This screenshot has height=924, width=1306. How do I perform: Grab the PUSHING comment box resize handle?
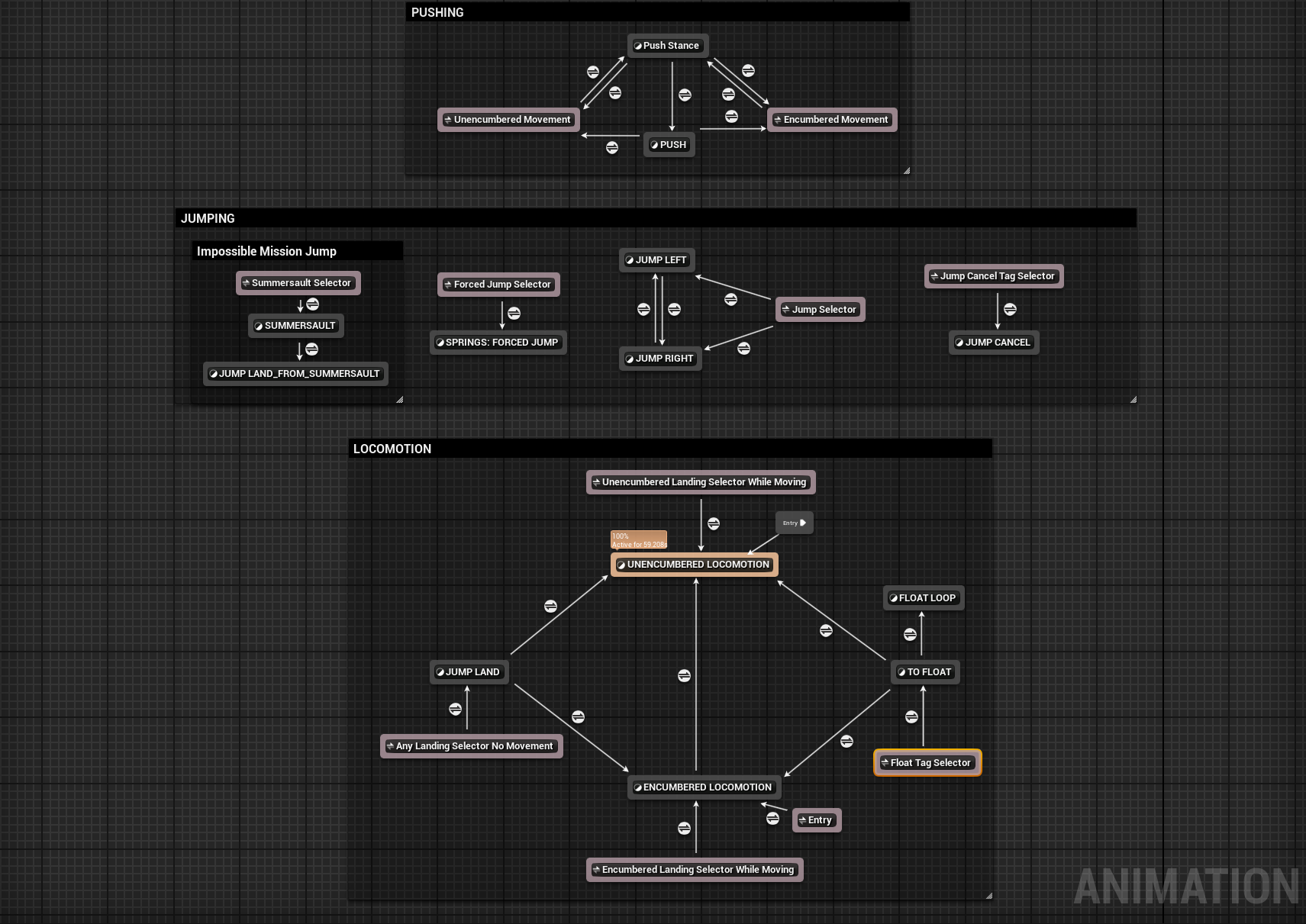(906, 171)
